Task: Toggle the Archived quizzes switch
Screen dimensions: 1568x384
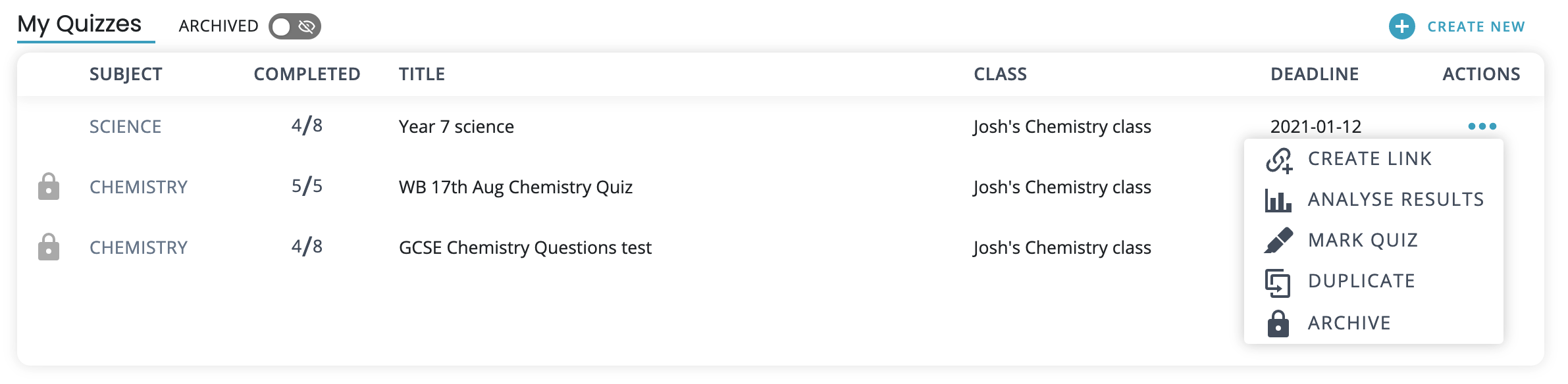Action: tap(294, 26)
